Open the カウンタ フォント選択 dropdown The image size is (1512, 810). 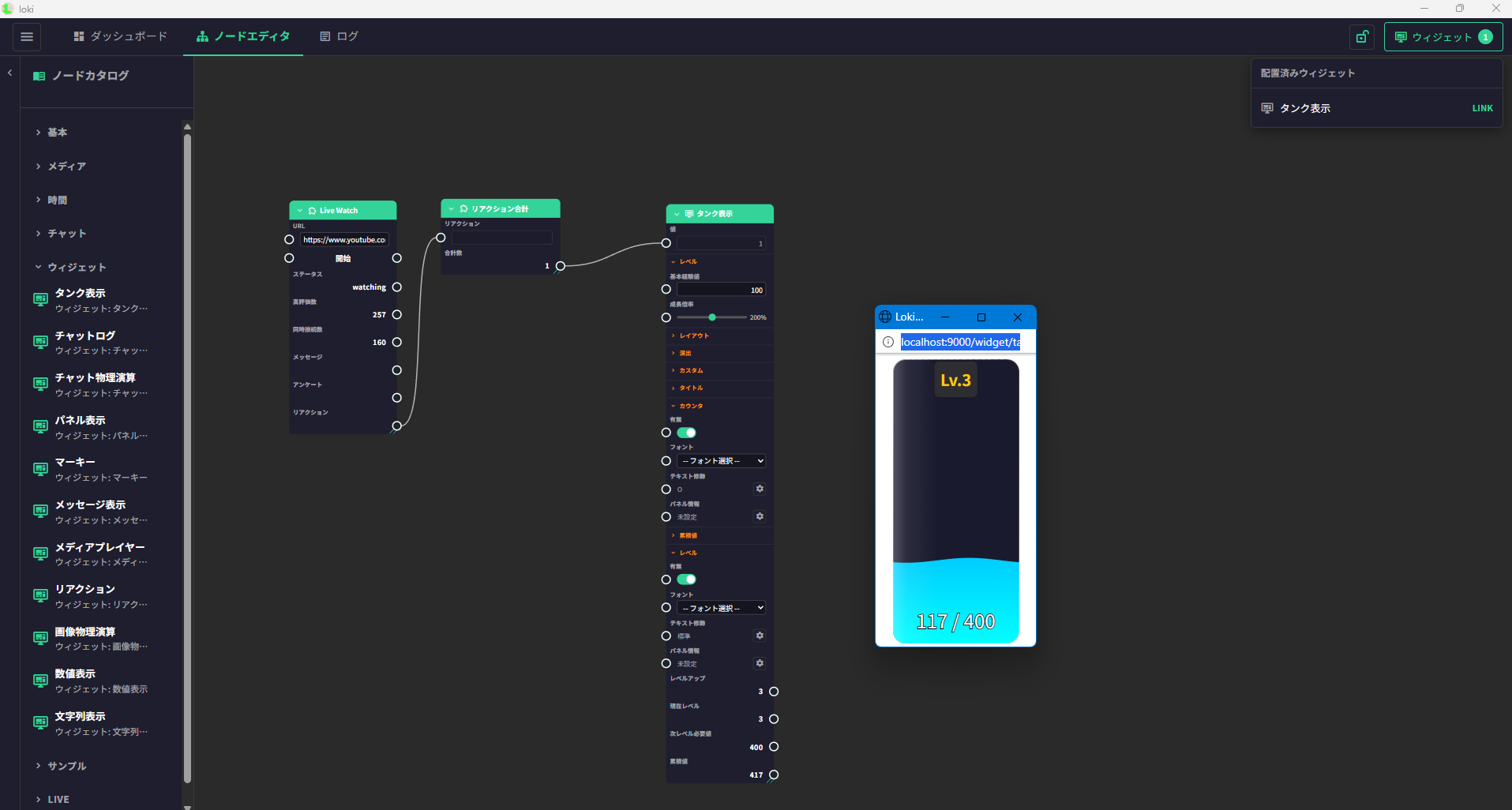[x=722, y=461]
